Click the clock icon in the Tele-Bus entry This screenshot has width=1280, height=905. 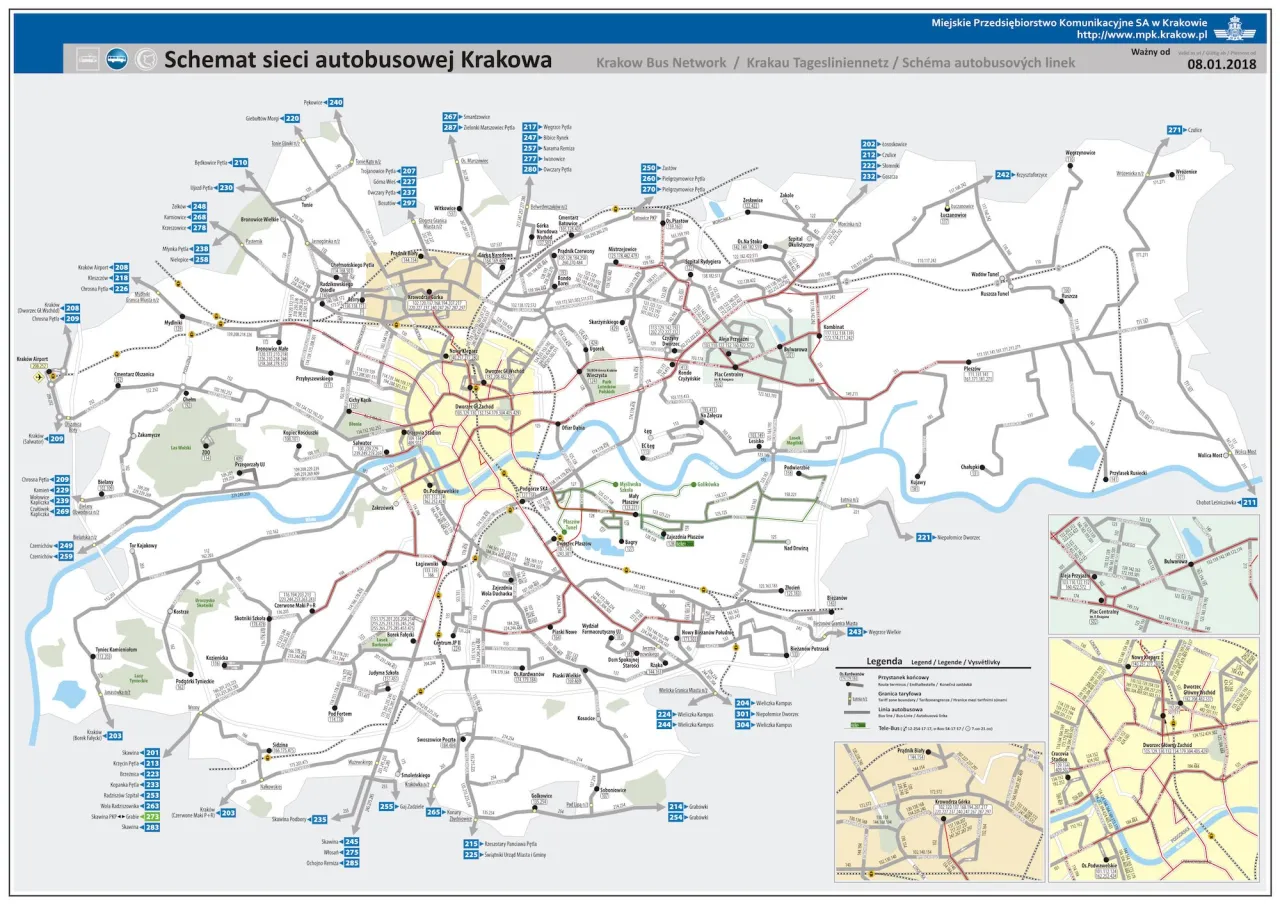point(968,728)
